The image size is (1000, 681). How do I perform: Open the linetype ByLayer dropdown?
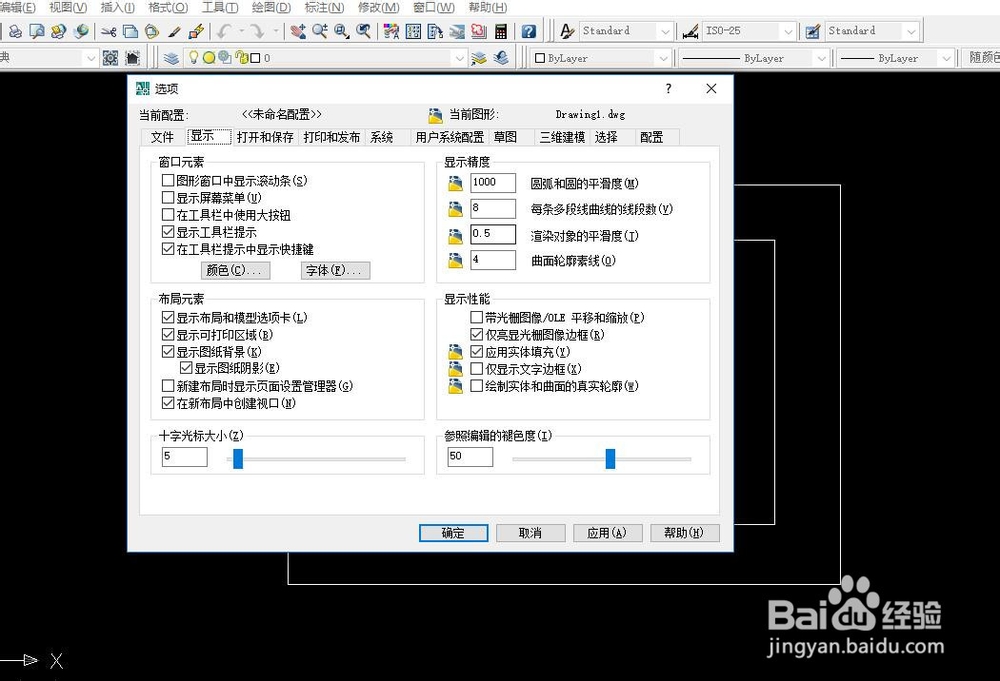(821, 58)
